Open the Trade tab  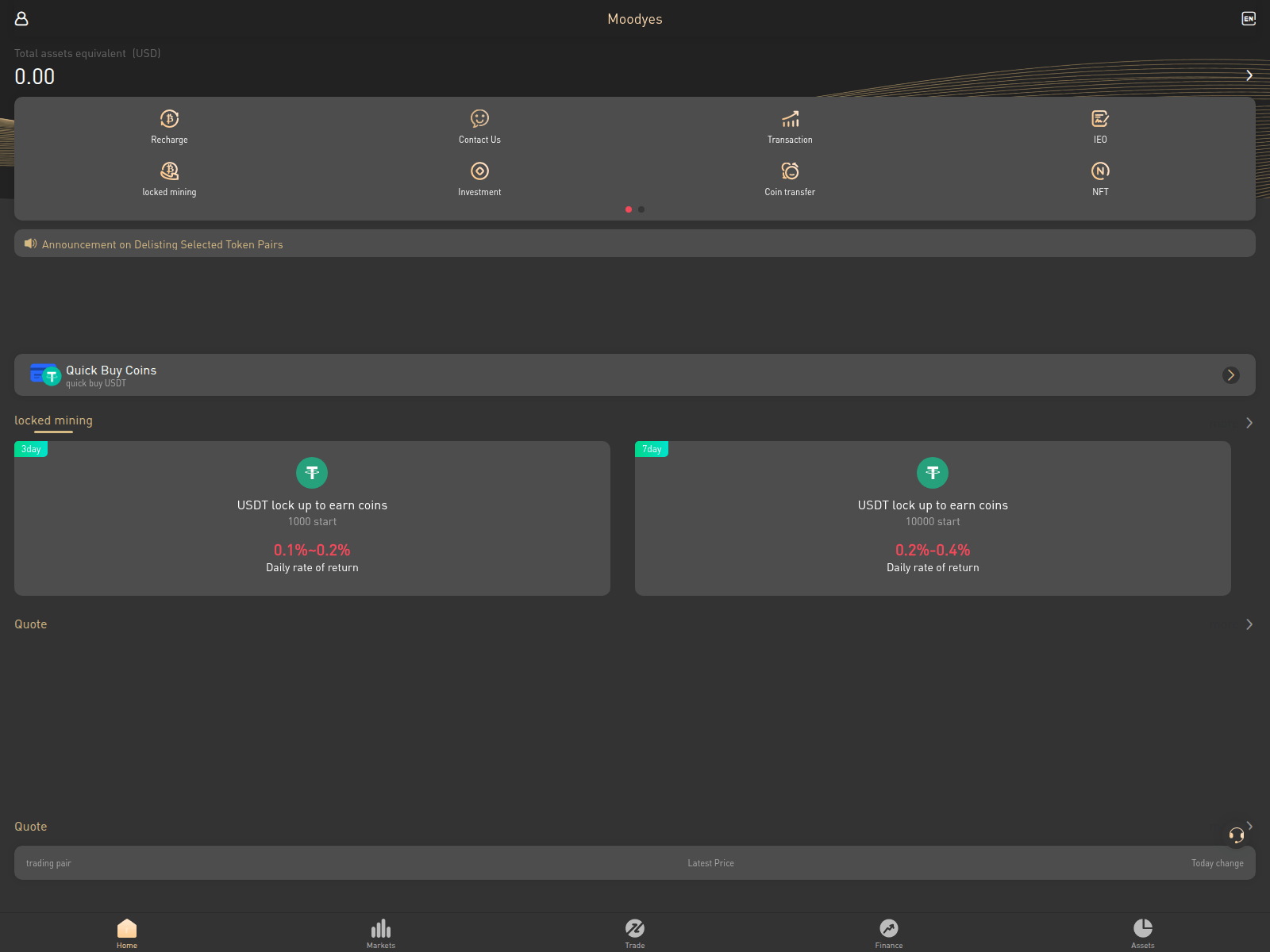coord(635,933)
